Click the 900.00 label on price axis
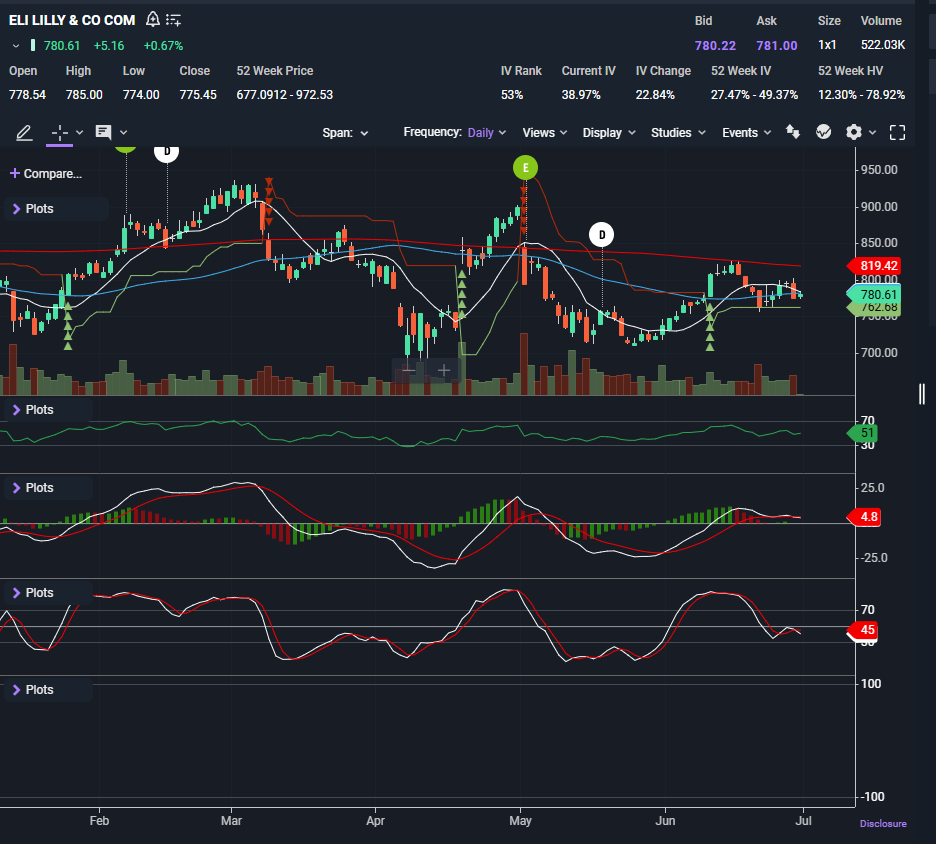This screenshot has width=936, height=844. (879, 207)
